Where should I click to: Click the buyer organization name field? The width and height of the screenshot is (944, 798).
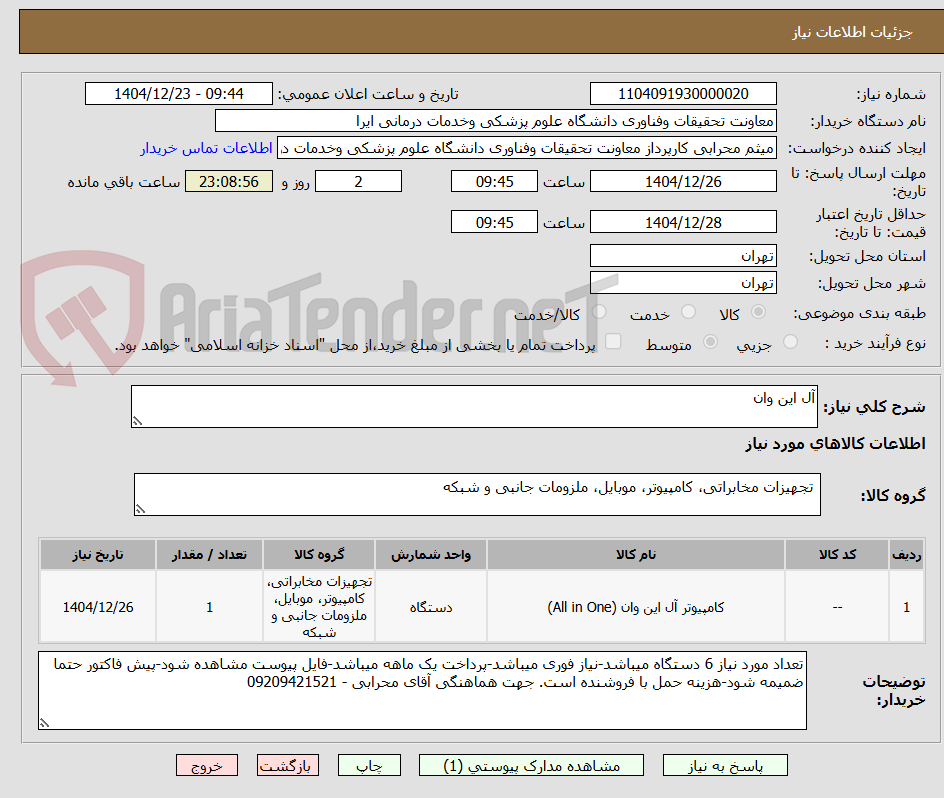[x=495, y=121]
